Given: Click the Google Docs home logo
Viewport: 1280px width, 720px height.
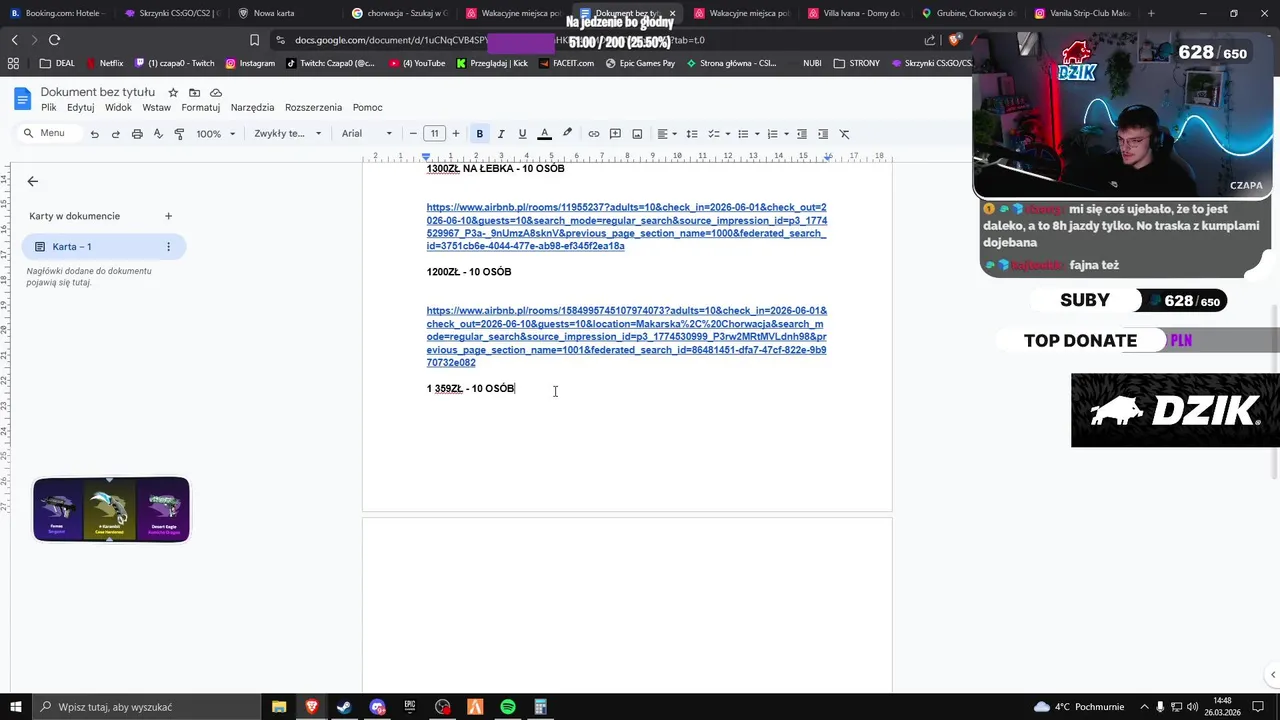Looking at the screenshot, I should pos(23,98).
